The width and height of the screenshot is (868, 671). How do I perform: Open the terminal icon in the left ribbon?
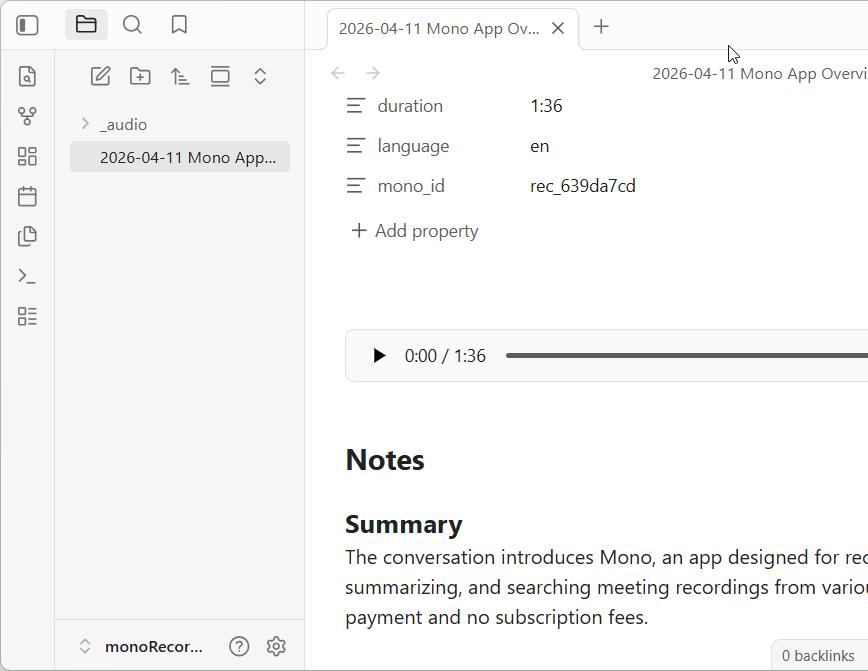click(x=27, y=276)
